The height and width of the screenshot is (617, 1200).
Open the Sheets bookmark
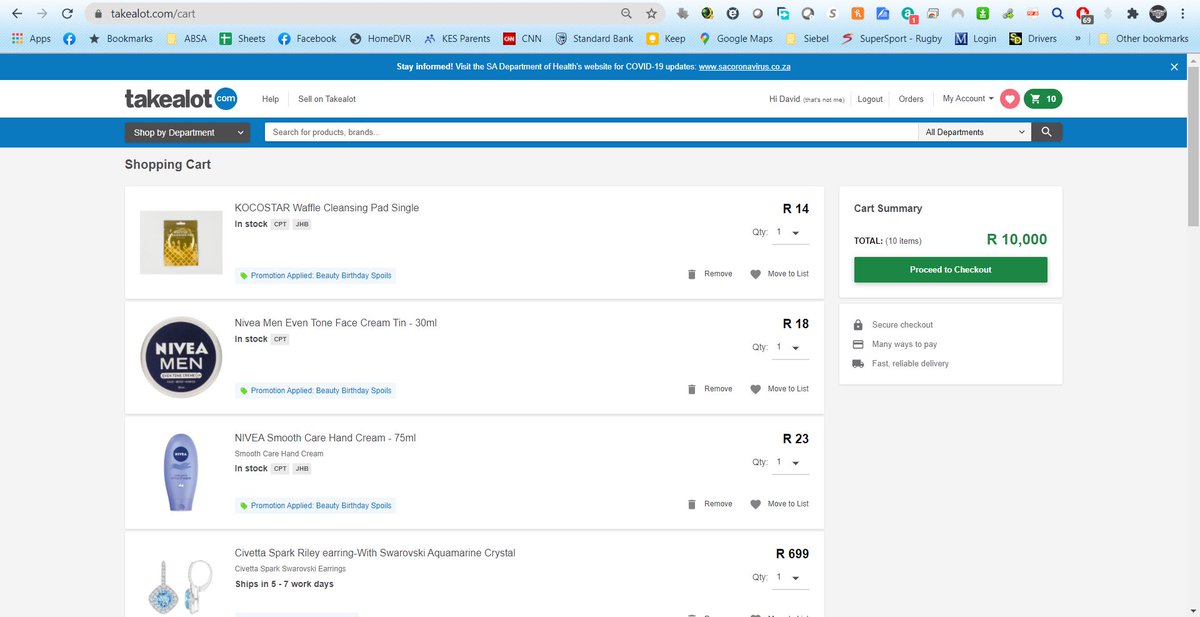[242, 39]
